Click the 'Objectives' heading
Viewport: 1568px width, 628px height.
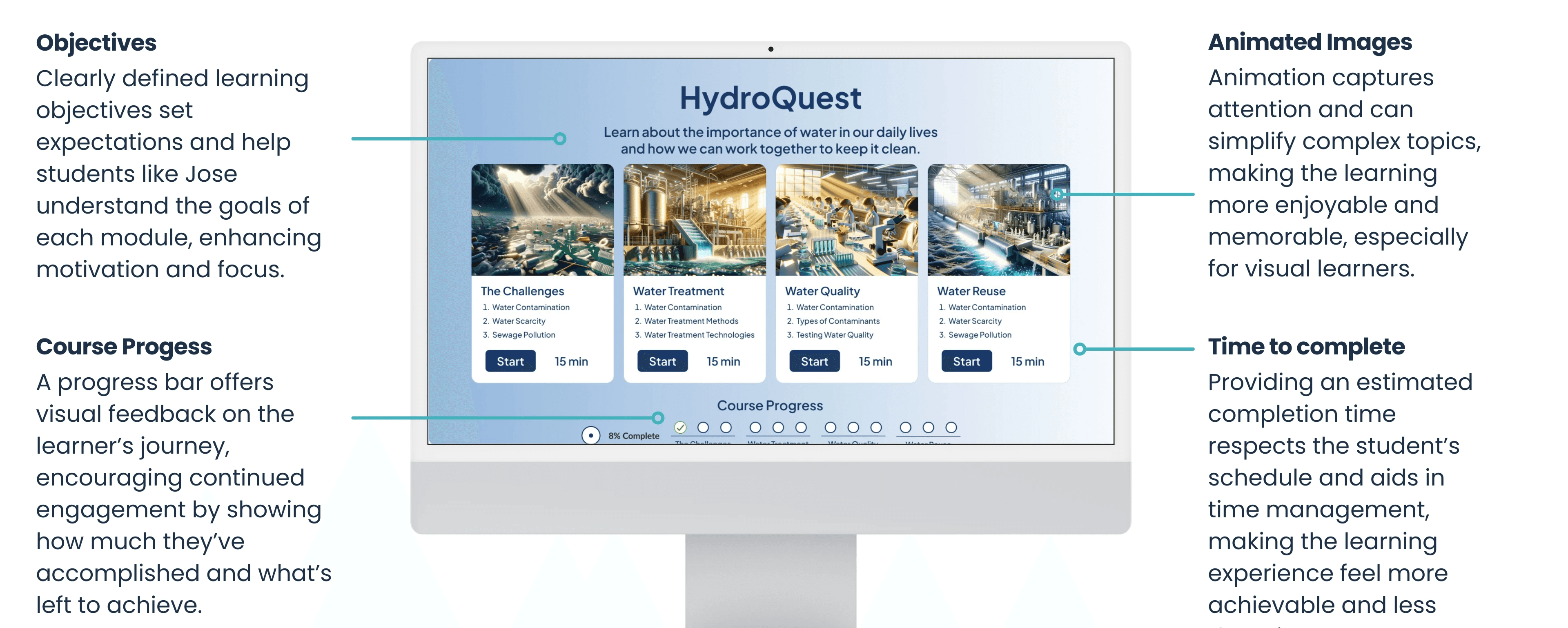click(x=96, y=43)
